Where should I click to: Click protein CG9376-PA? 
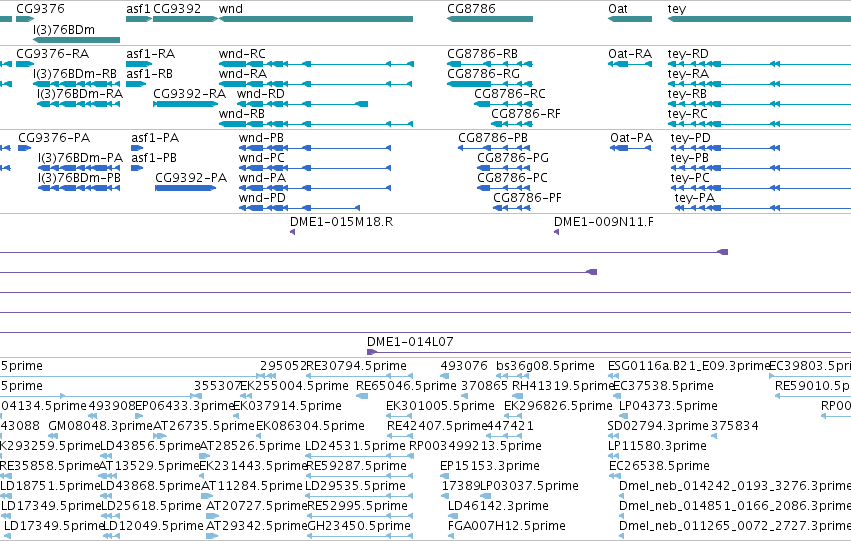click(54, 138)
